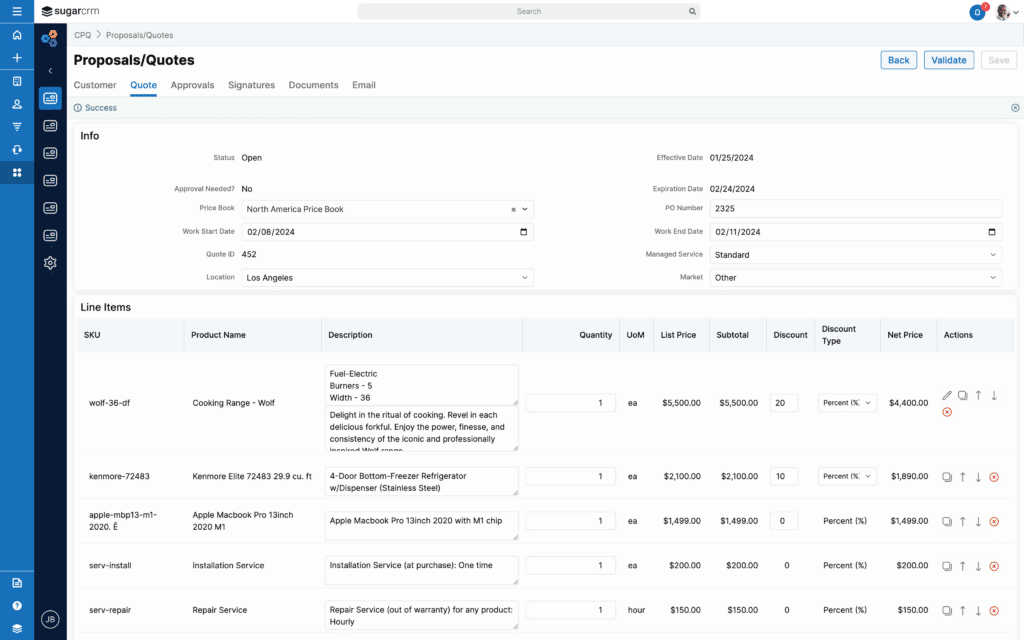Click the PO Number field containing 2325
The width and height of the screenshot is (1024, 640).
click(856, 208)
